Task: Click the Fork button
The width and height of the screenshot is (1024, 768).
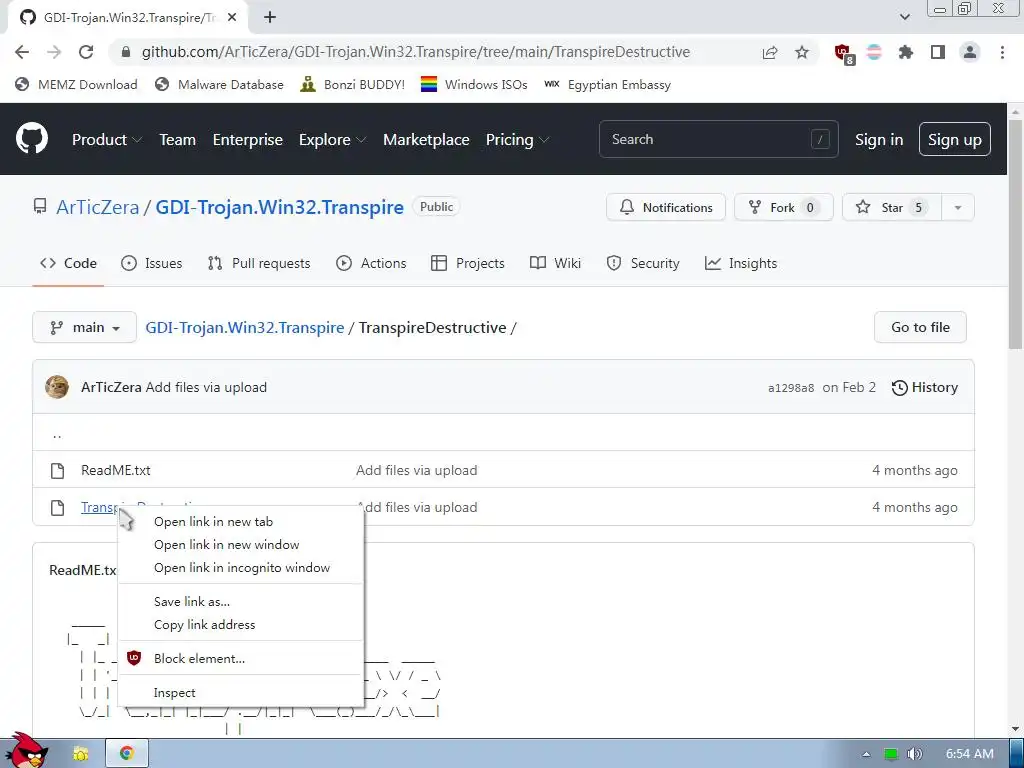Action: tap(783, 207)
